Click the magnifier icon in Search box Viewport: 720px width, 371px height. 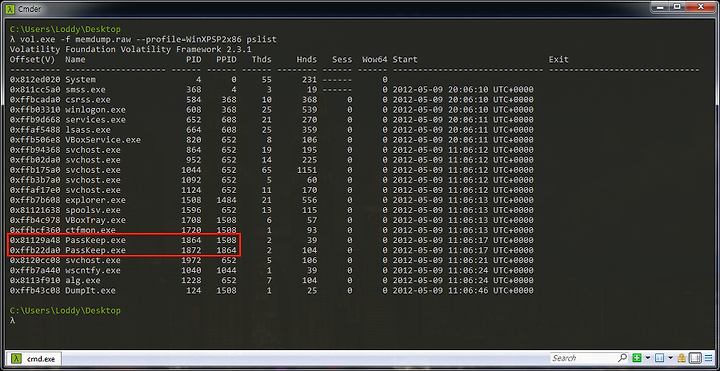[x=623, y=358]
